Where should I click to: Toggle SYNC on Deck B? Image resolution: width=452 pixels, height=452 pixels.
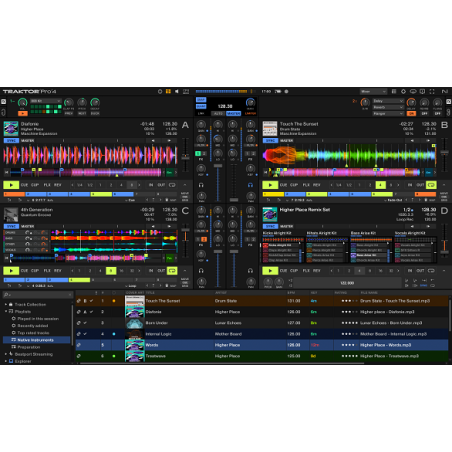[270, 141]
